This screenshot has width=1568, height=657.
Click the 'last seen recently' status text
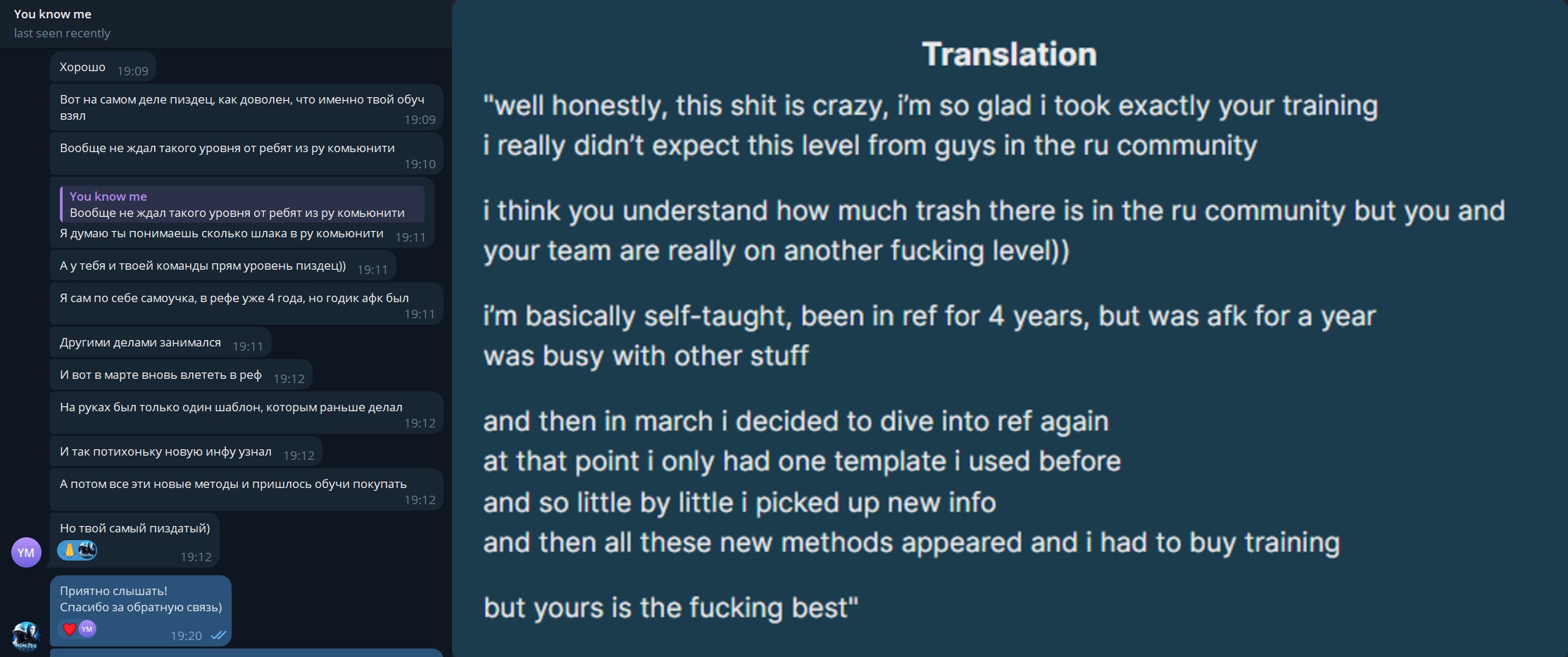pyautogui.click(x=62, y=33)
